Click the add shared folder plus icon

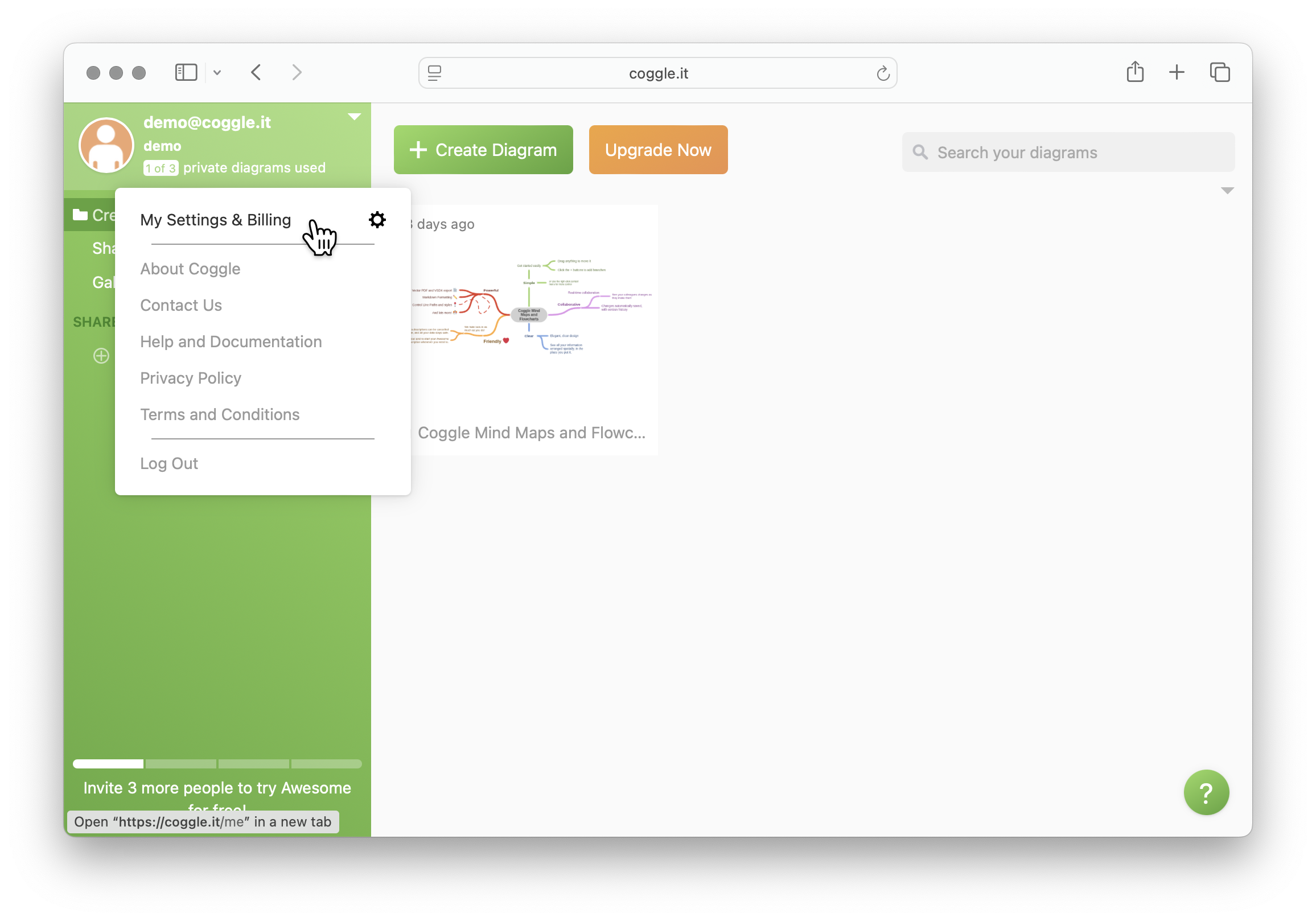101,356
